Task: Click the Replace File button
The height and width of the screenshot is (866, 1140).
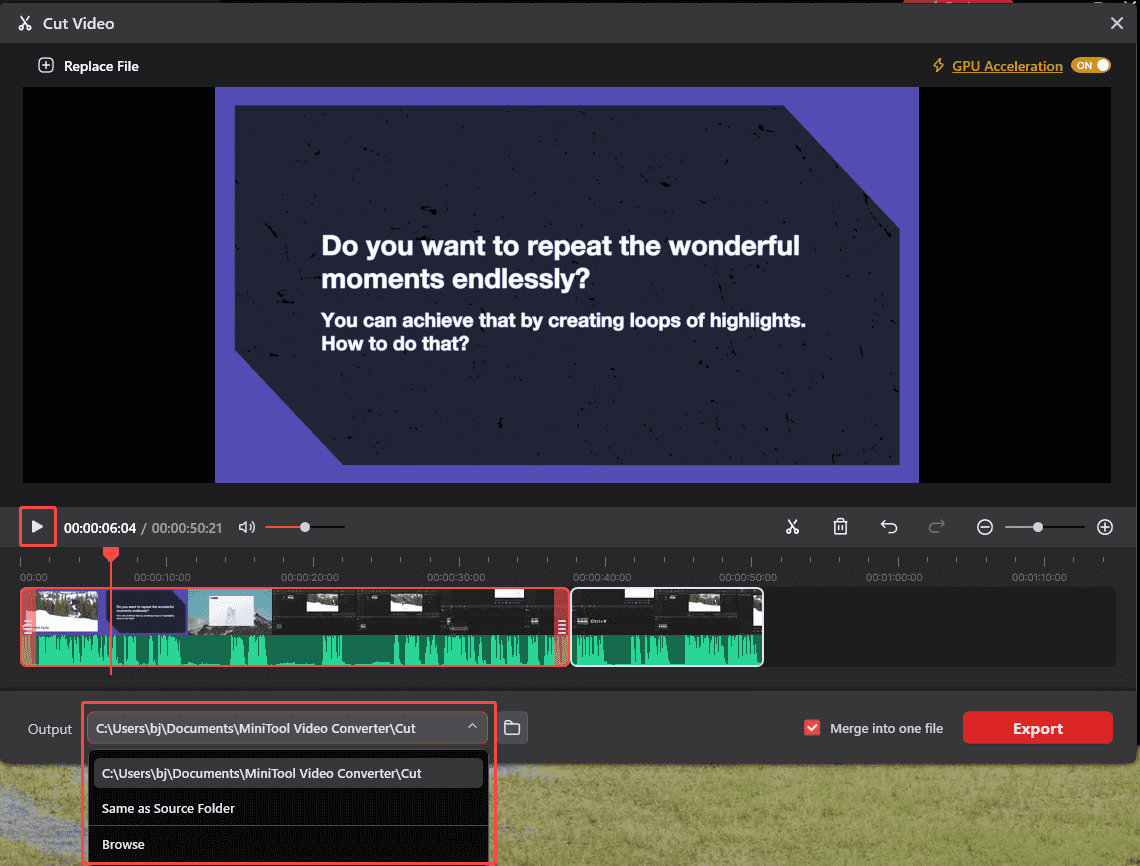Action: [x=88, y=66]
